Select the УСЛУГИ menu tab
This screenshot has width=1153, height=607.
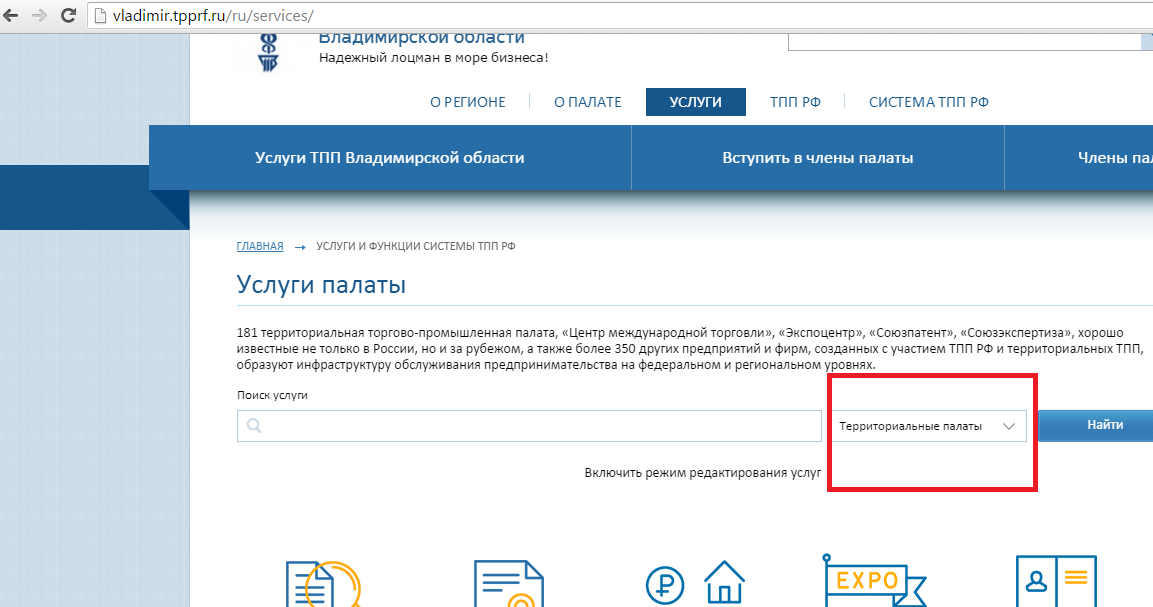[696, 102]
